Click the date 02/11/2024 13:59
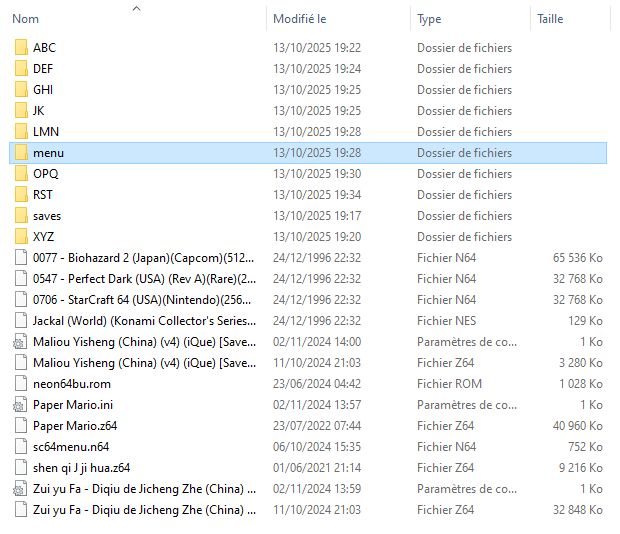The image size is (620, 534). click(x=317, y=489)
